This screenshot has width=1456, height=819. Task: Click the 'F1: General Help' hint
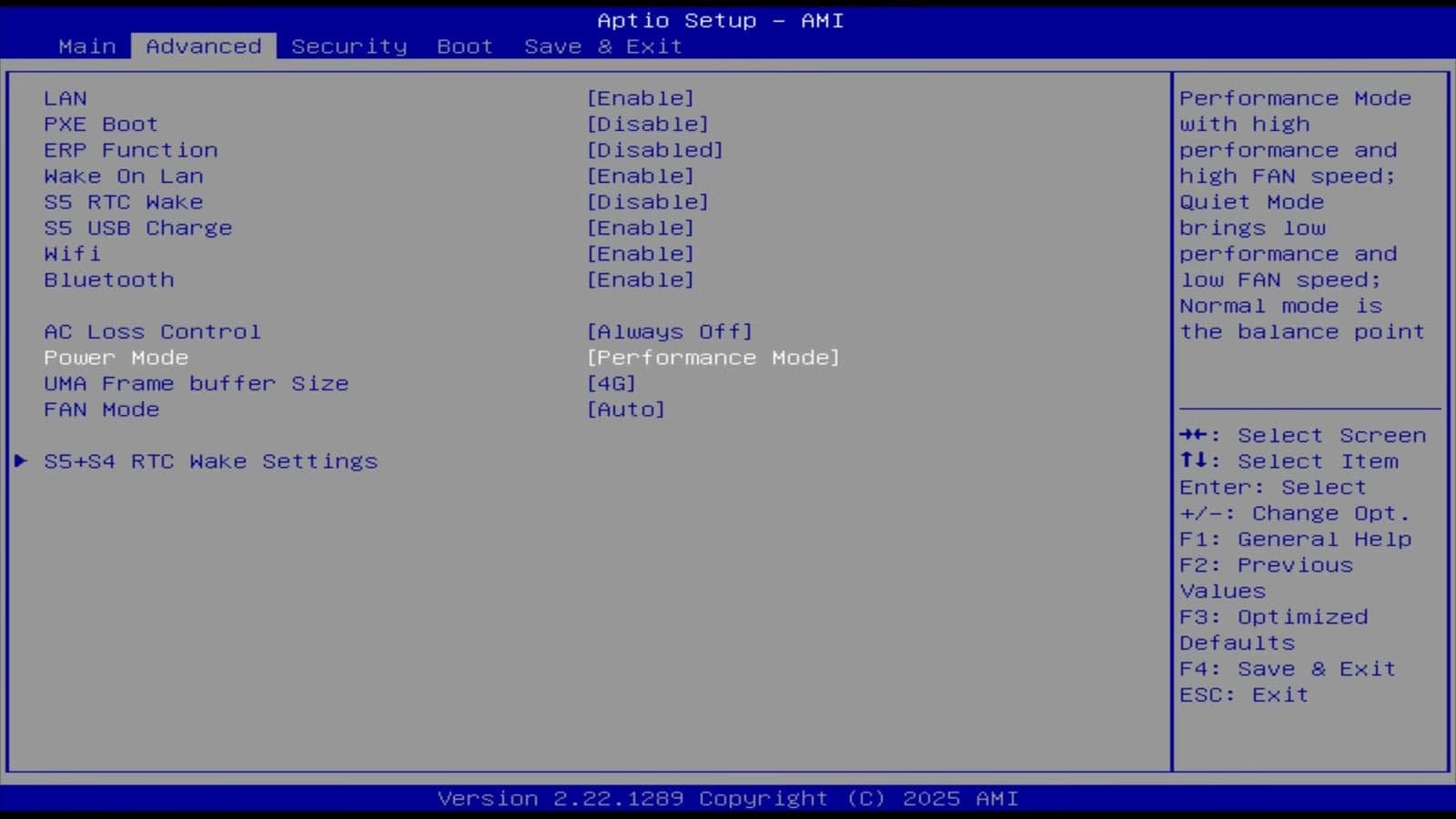(1296, 539)
